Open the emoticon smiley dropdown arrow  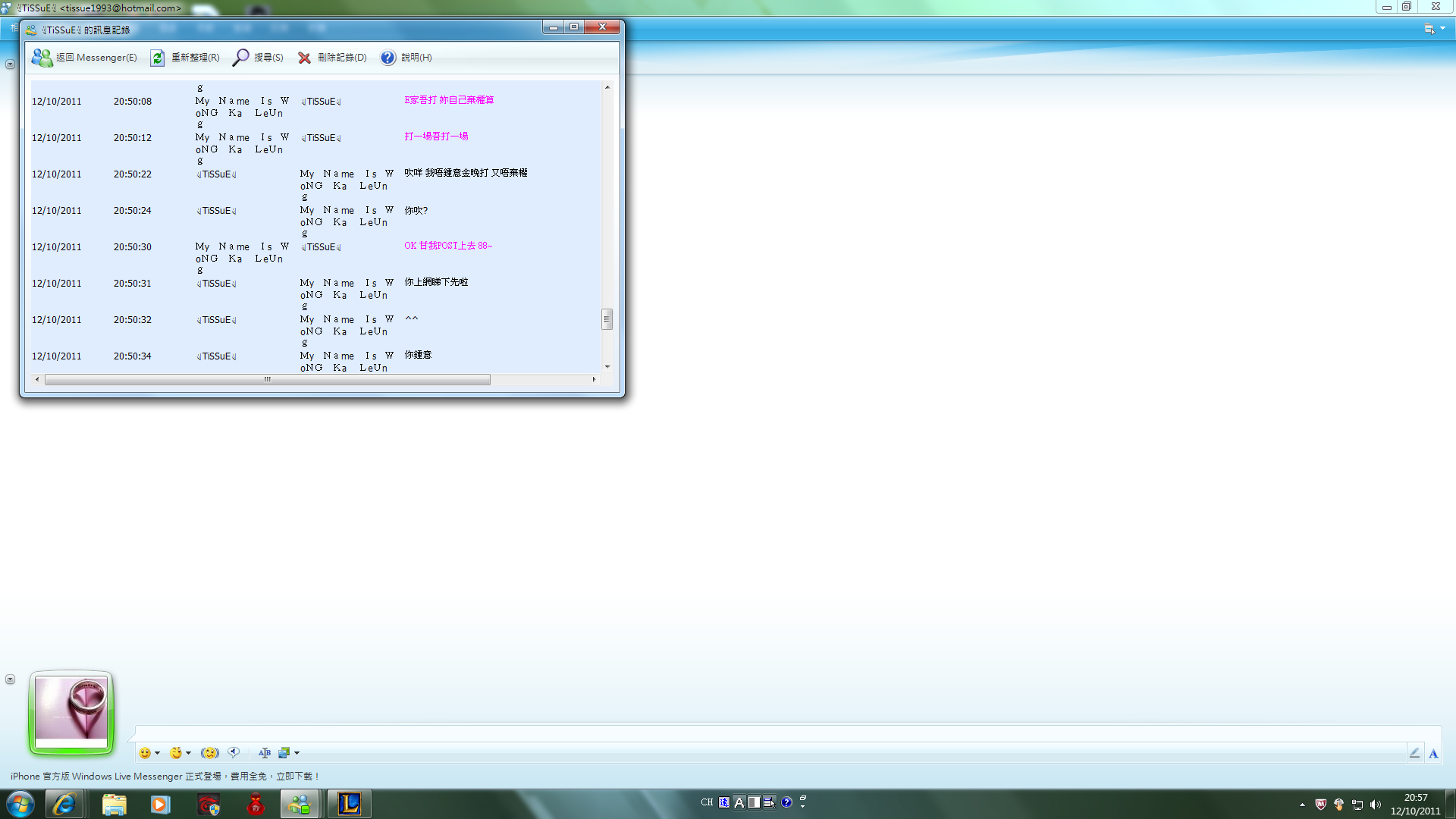(x=157, y=753)
